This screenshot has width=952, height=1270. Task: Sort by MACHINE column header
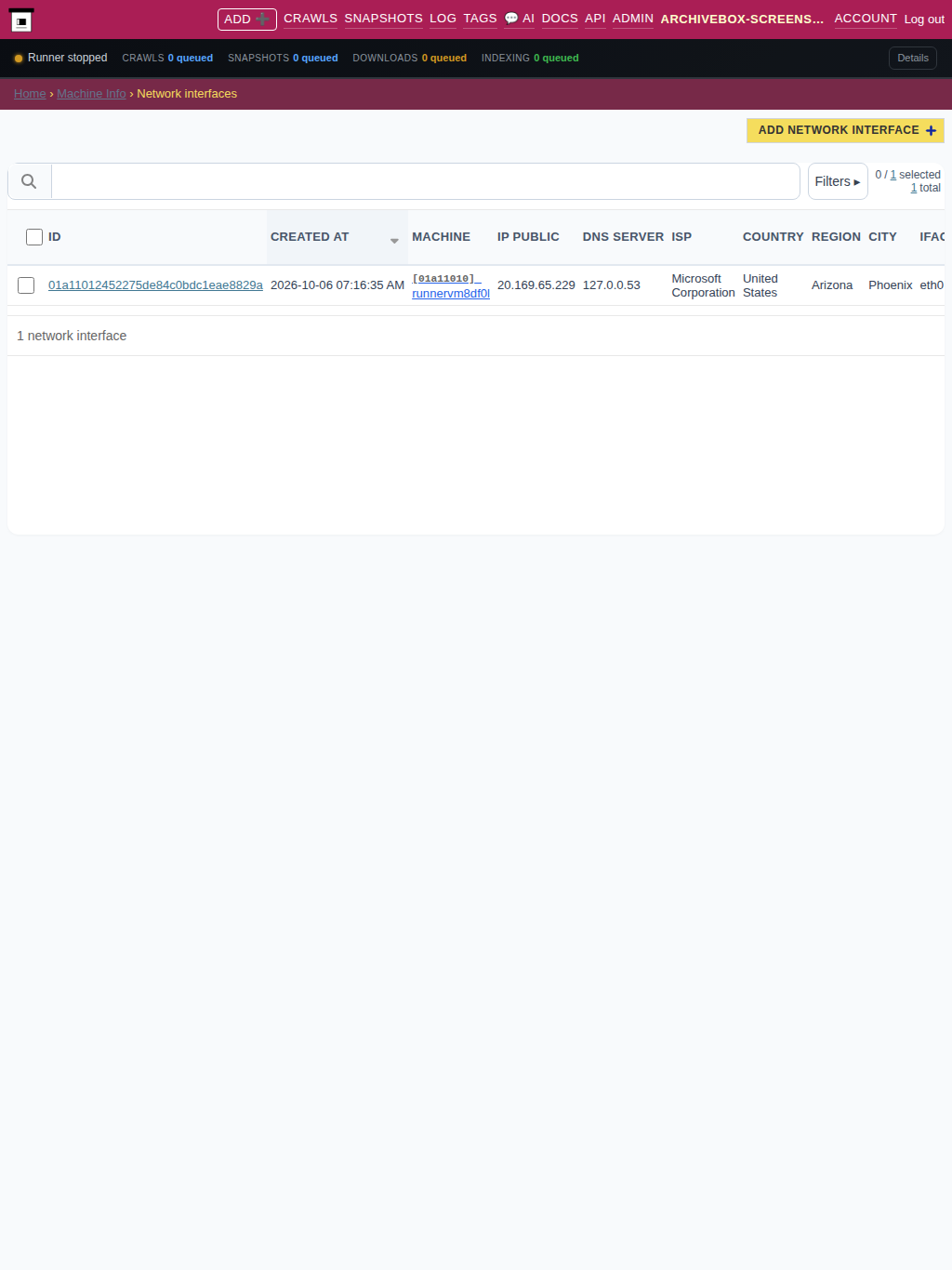click(x=441, y=237)
